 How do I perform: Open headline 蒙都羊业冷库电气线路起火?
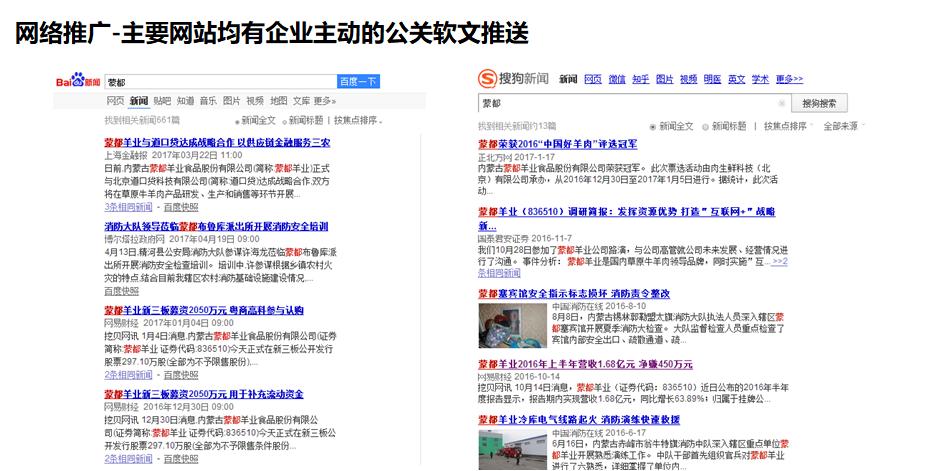point(580,419)
